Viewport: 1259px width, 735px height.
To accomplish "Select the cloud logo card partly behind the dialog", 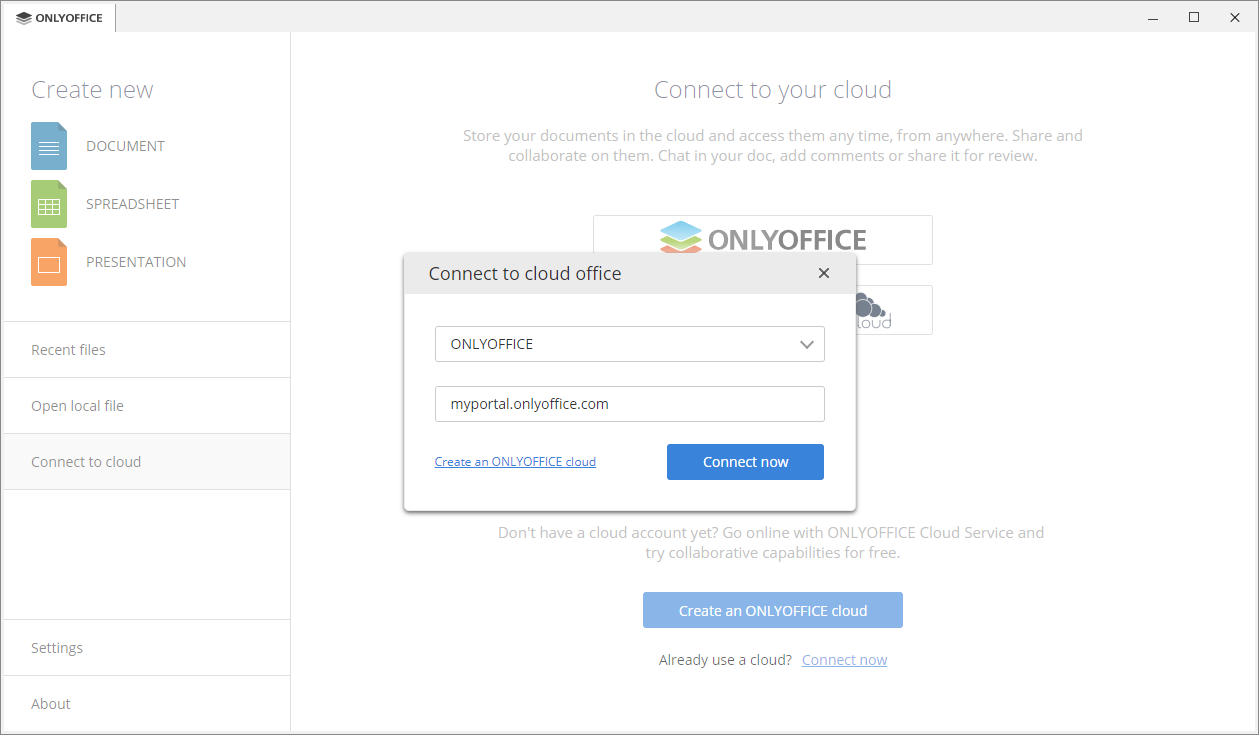I will [893, 310].
